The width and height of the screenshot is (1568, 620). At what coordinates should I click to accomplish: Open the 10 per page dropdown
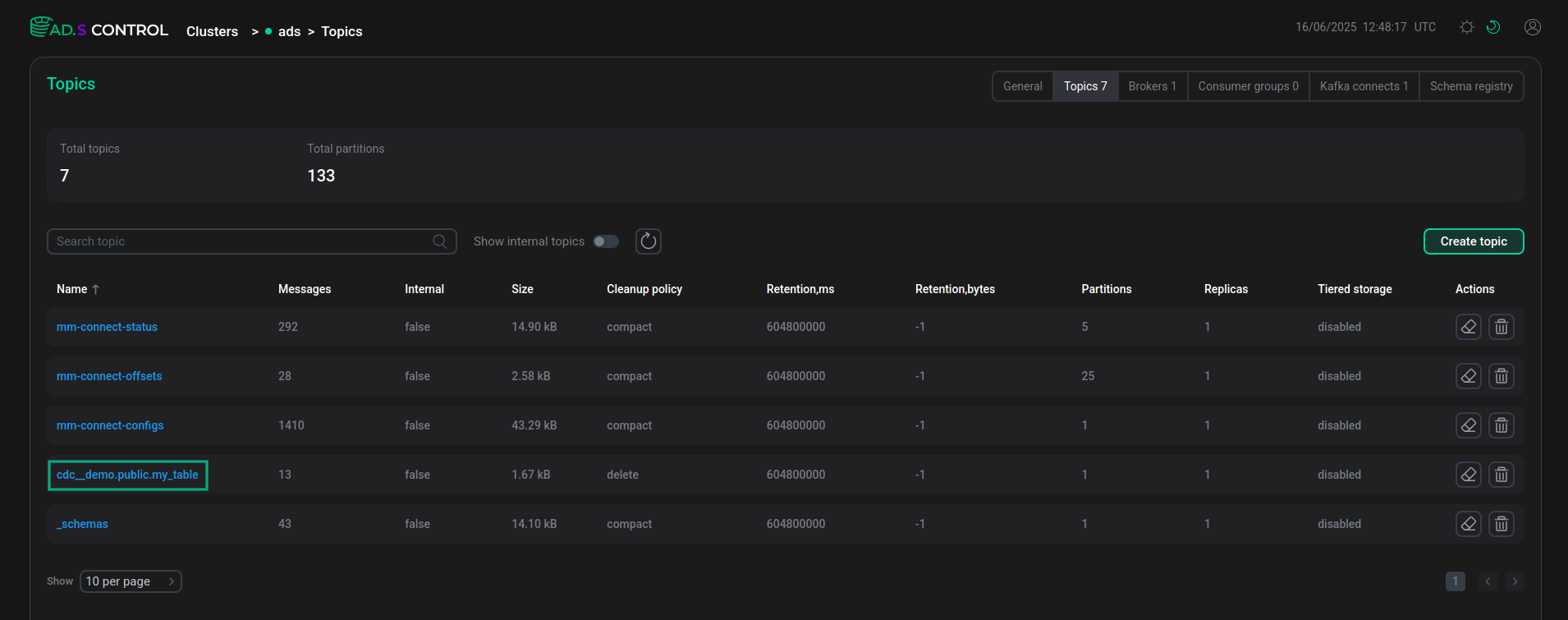point(131,581)
